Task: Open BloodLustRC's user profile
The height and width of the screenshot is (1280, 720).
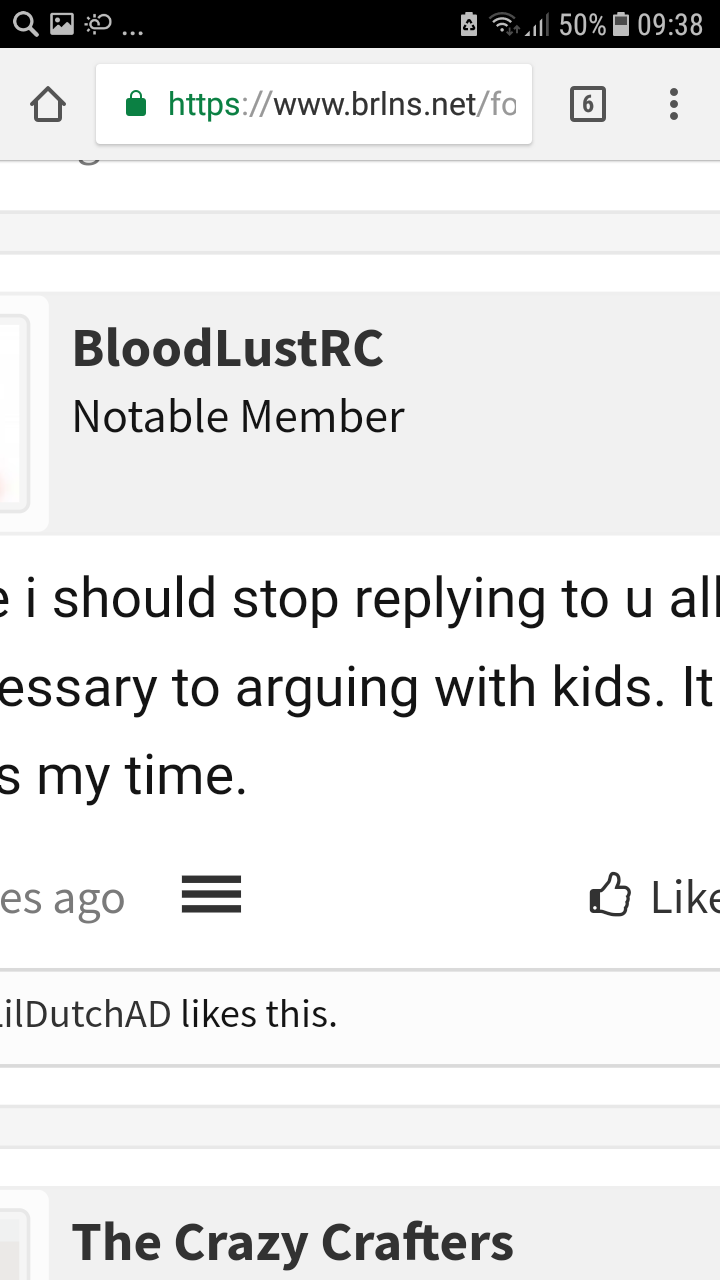Action: 228,349
